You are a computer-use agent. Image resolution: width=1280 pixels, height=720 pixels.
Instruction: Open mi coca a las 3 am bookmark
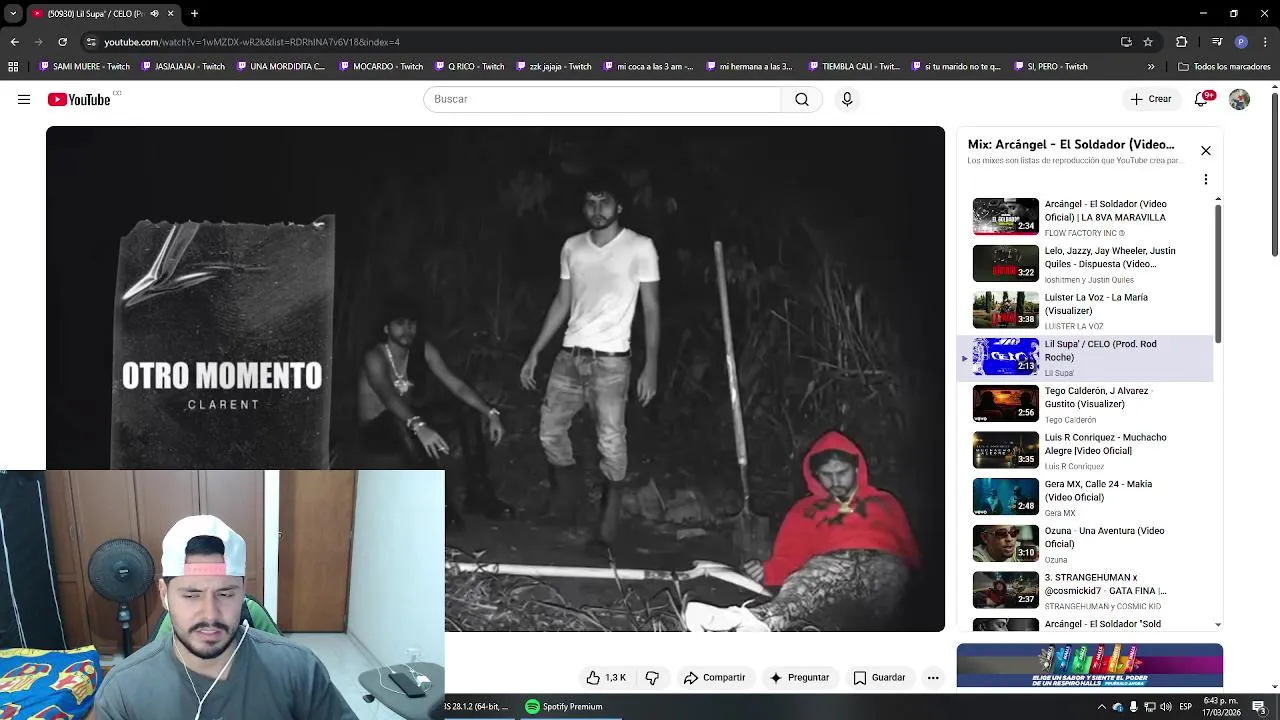[x=648, y=67]
